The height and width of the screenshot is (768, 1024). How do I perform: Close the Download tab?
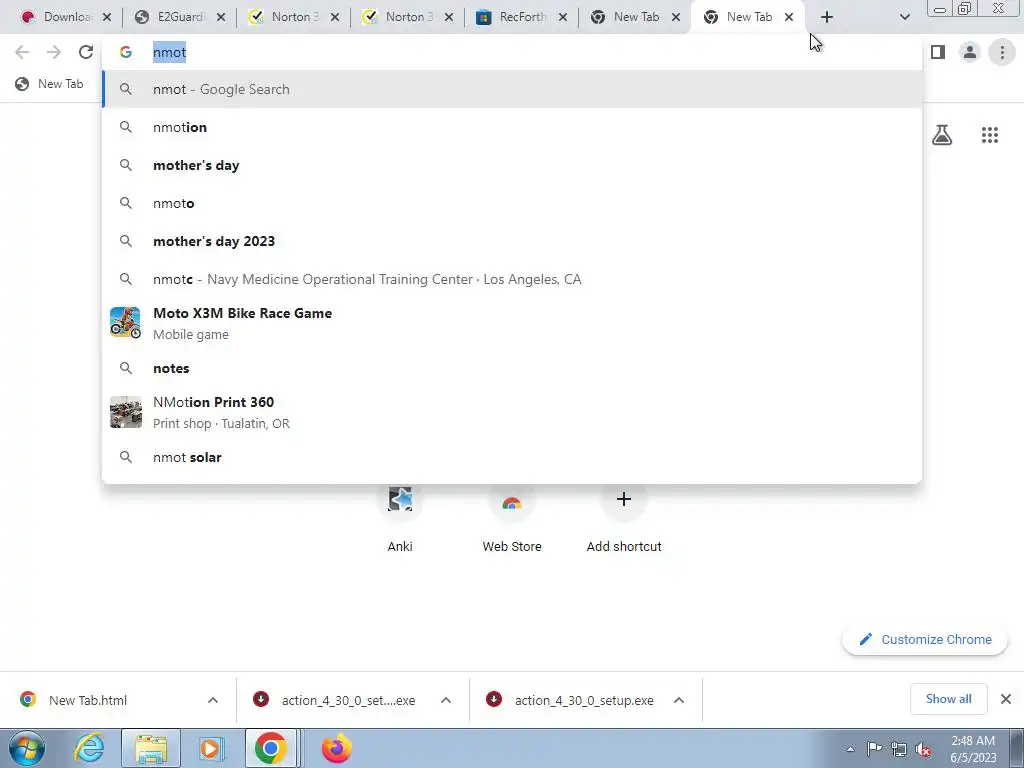tap(107, 18)
